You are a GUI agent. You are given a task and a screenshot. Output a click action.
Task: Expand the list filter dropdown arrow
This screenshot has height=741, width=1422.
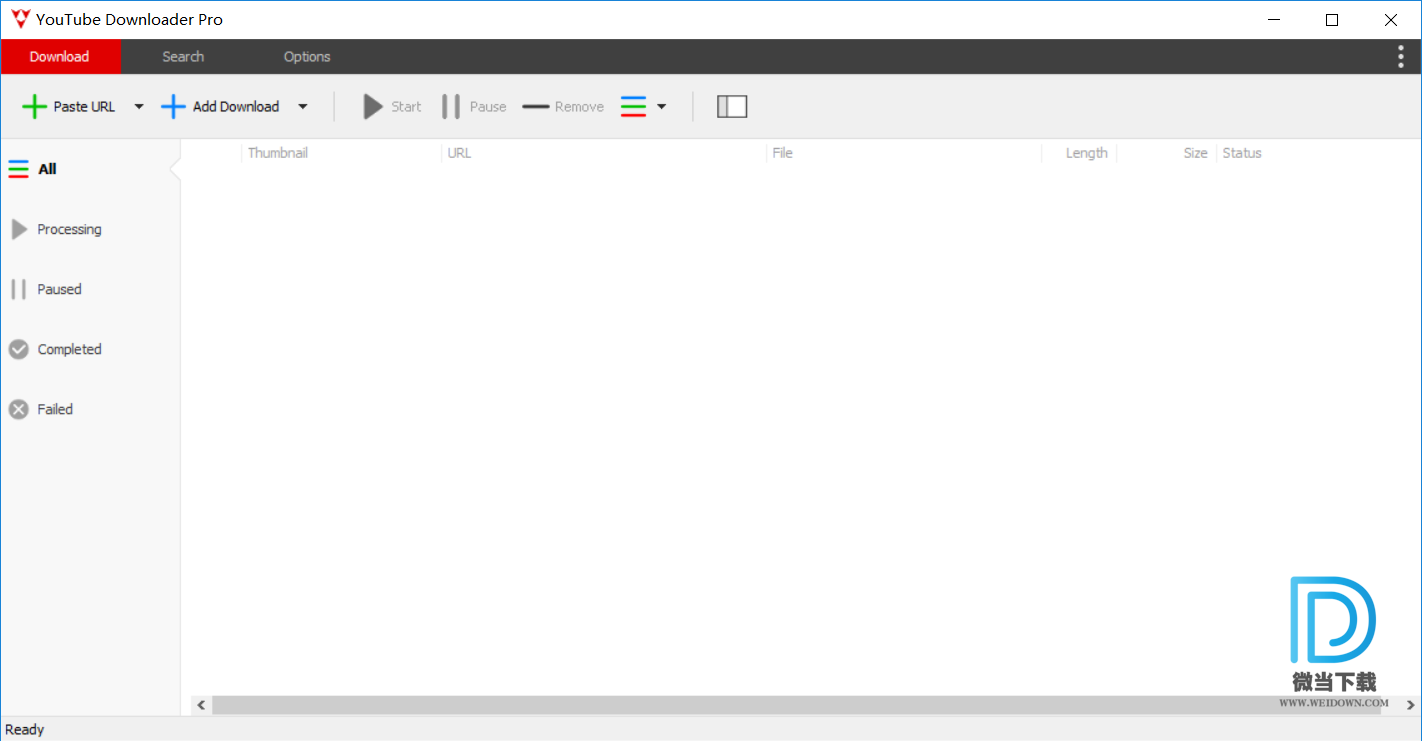(x=662, y=107)
